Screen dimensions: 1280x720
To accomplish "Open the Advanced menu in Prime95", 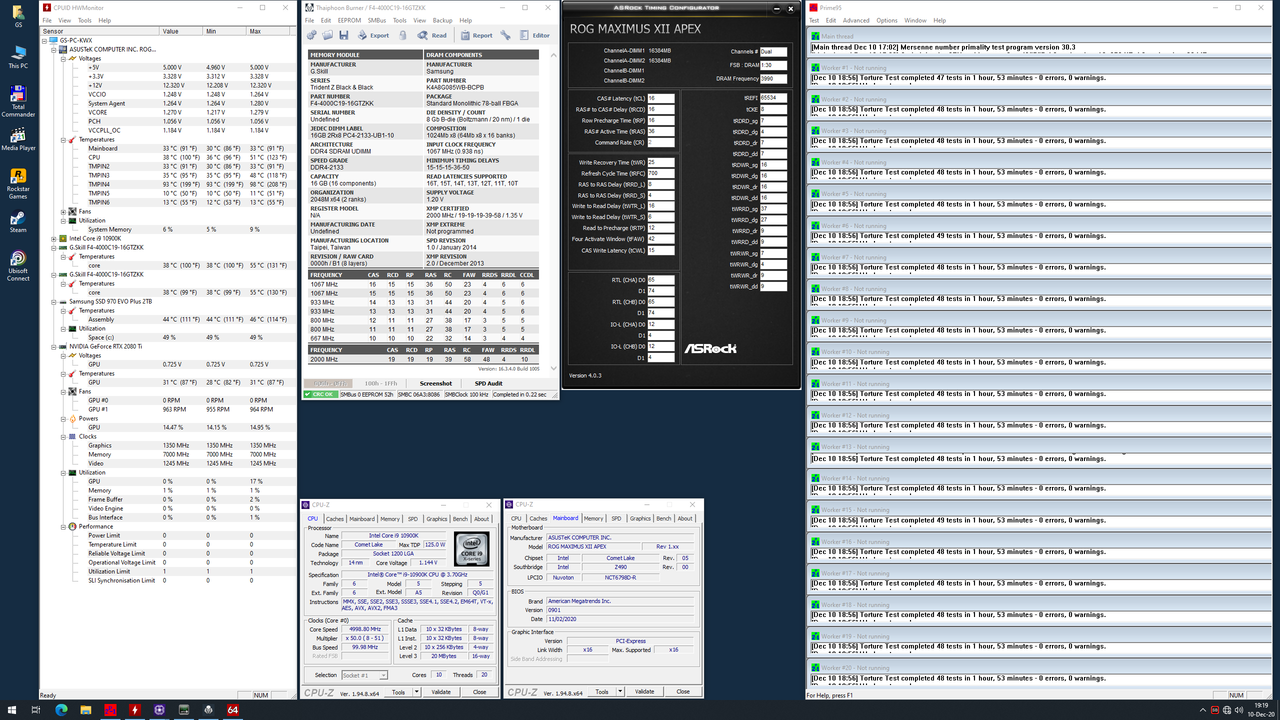I will (856, 20).
